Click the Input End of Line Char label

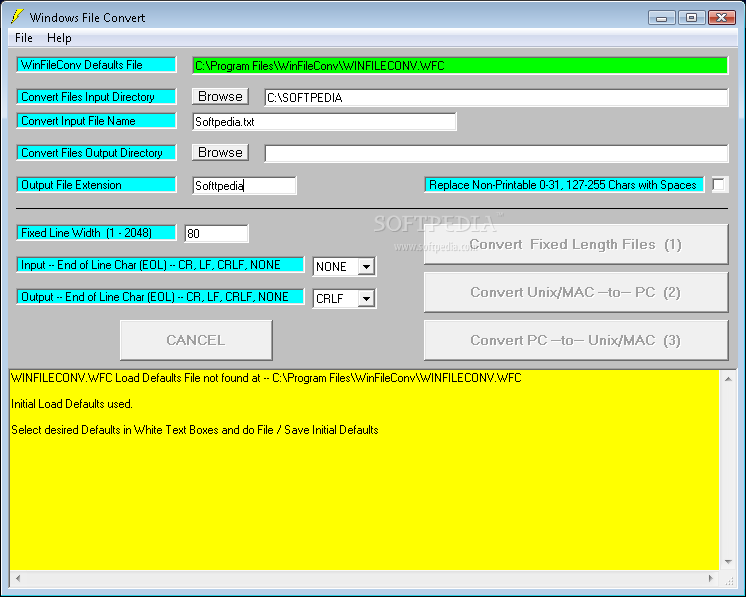[x=160, y=265]
